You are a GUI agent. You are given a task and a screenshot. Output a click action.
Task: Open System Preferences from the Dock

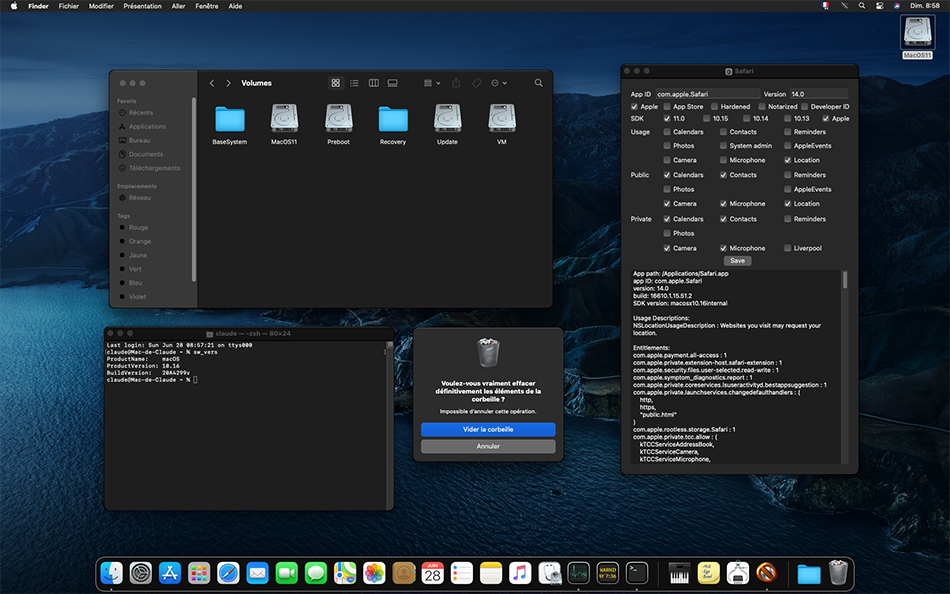tap(141, 573)
